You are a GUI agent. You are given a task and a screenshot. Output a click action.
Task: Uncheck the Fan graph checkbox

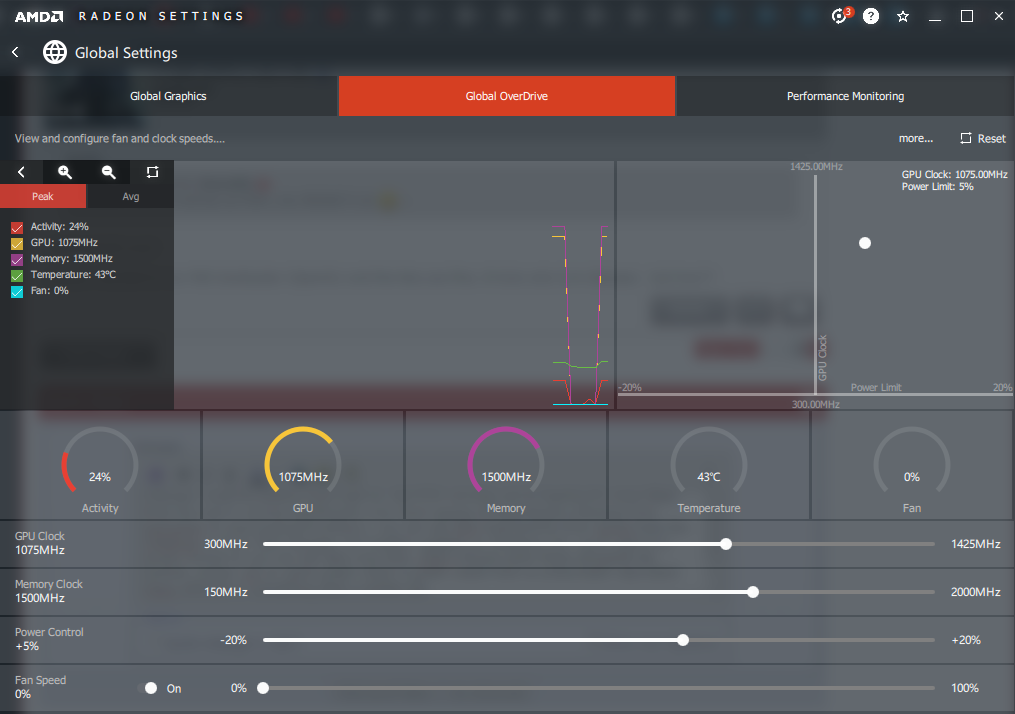17,292
